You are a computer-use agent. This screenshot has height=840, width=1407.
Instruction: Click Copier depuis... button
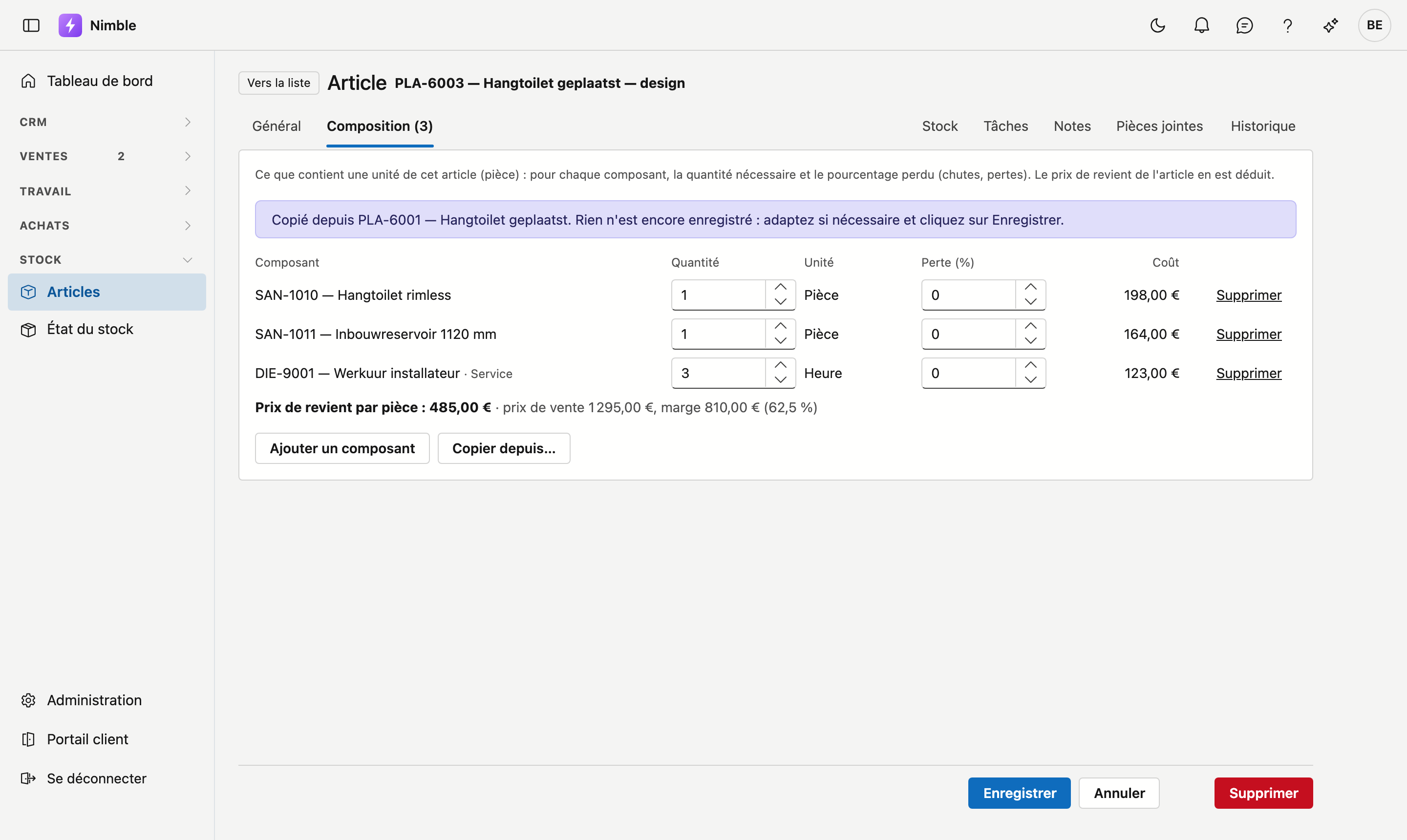(504, 448)
